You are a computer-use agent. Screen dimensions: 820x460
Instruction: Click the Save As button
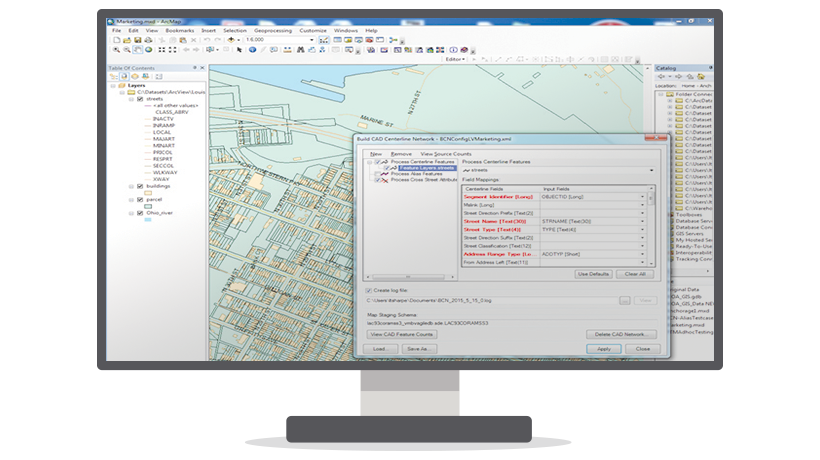click(417, 349)
